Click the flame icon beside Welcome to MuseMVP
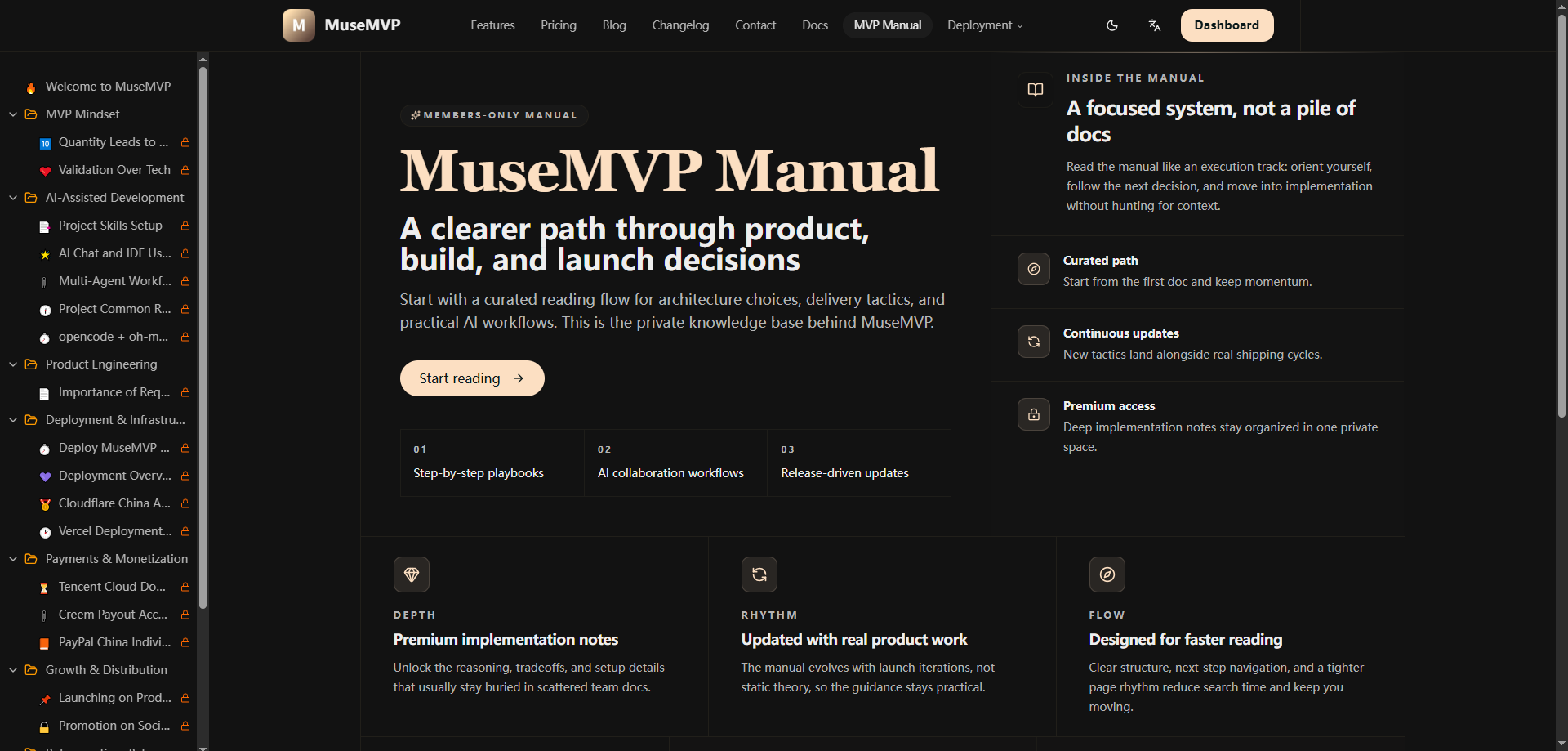 point(31,87)
